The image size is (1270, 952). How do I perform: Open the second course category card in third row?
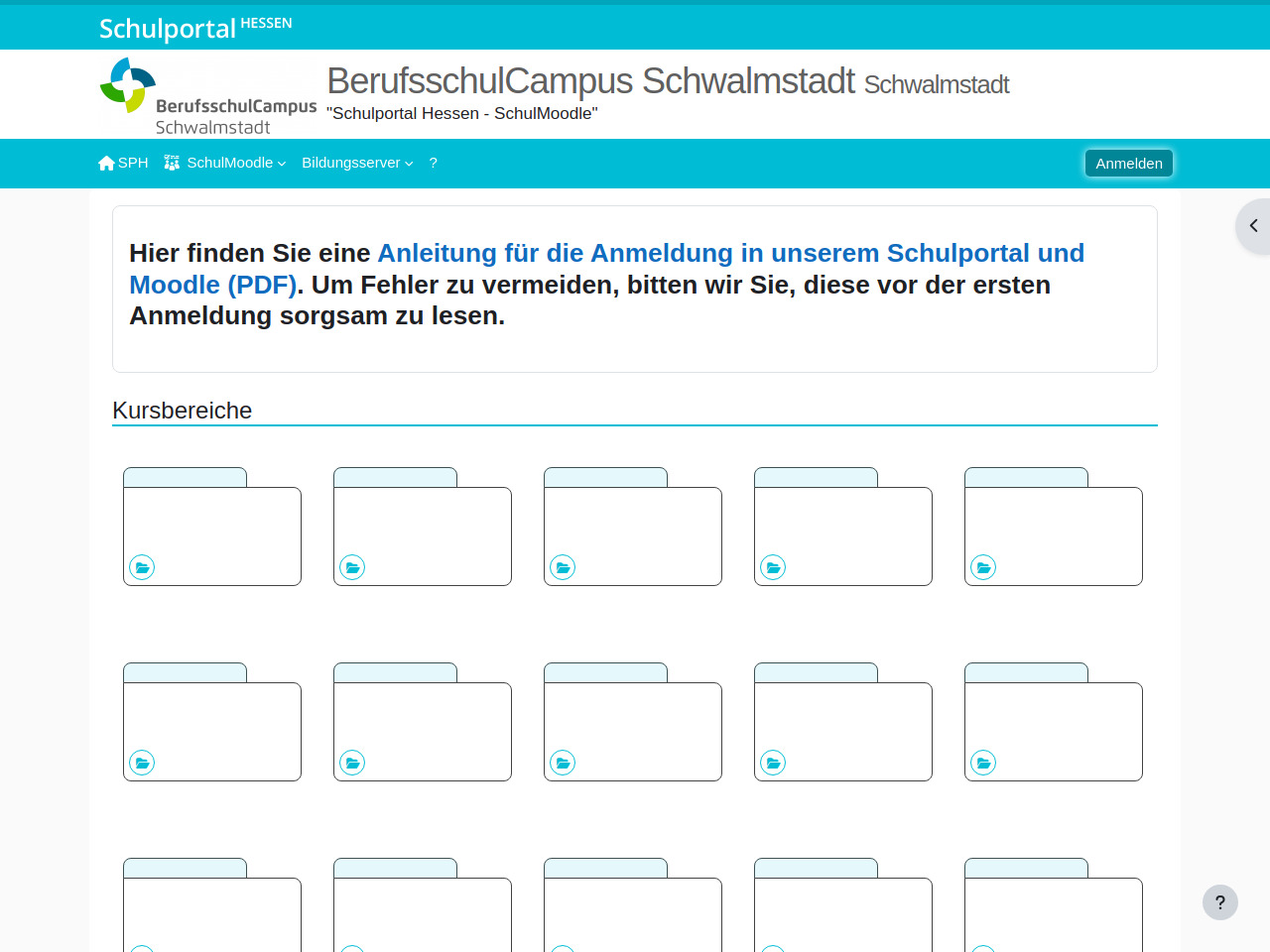(422, 912)
